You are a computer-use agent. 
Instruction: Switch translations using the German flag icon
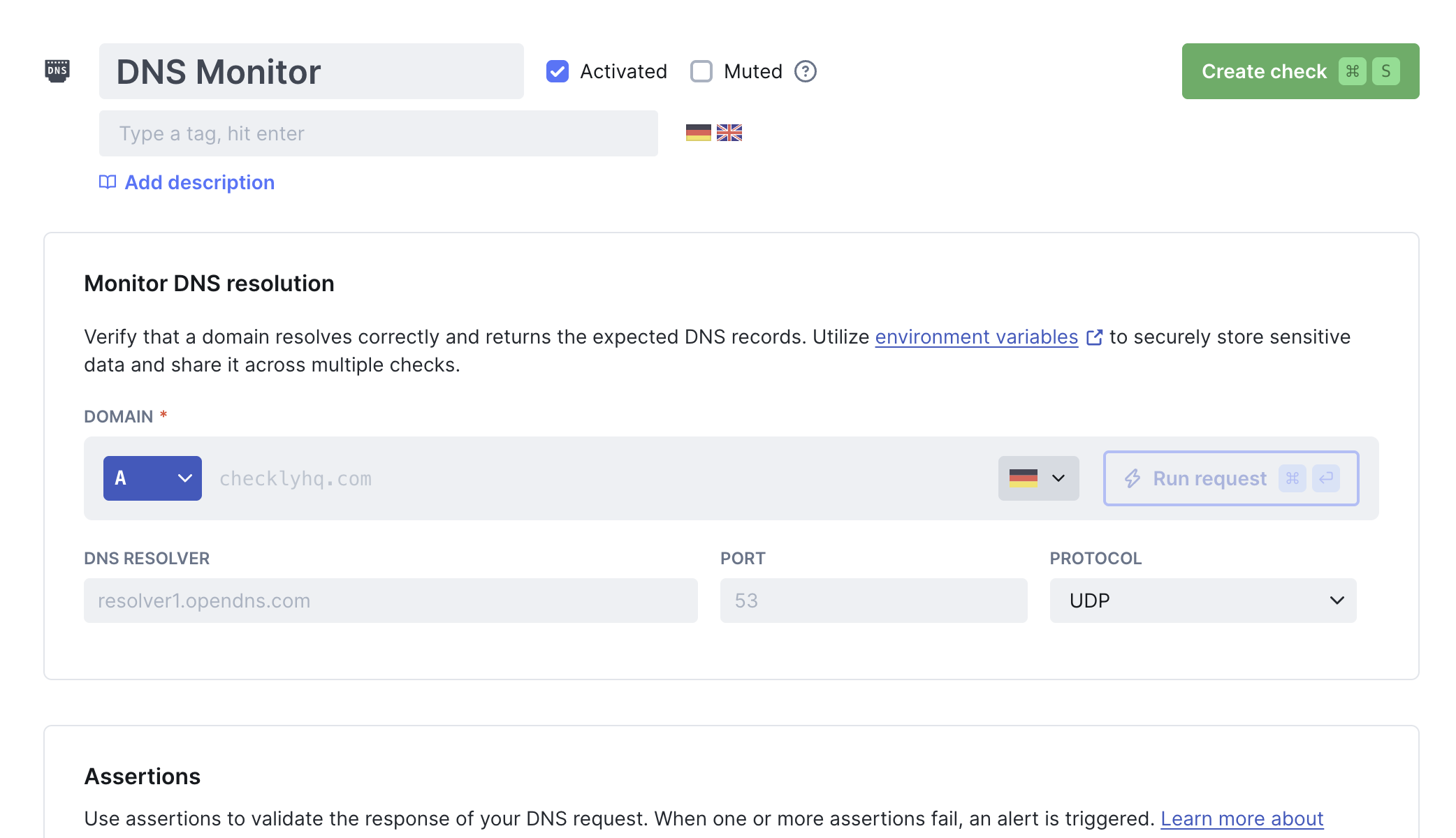pyautogui.click(x=697, y=133)
